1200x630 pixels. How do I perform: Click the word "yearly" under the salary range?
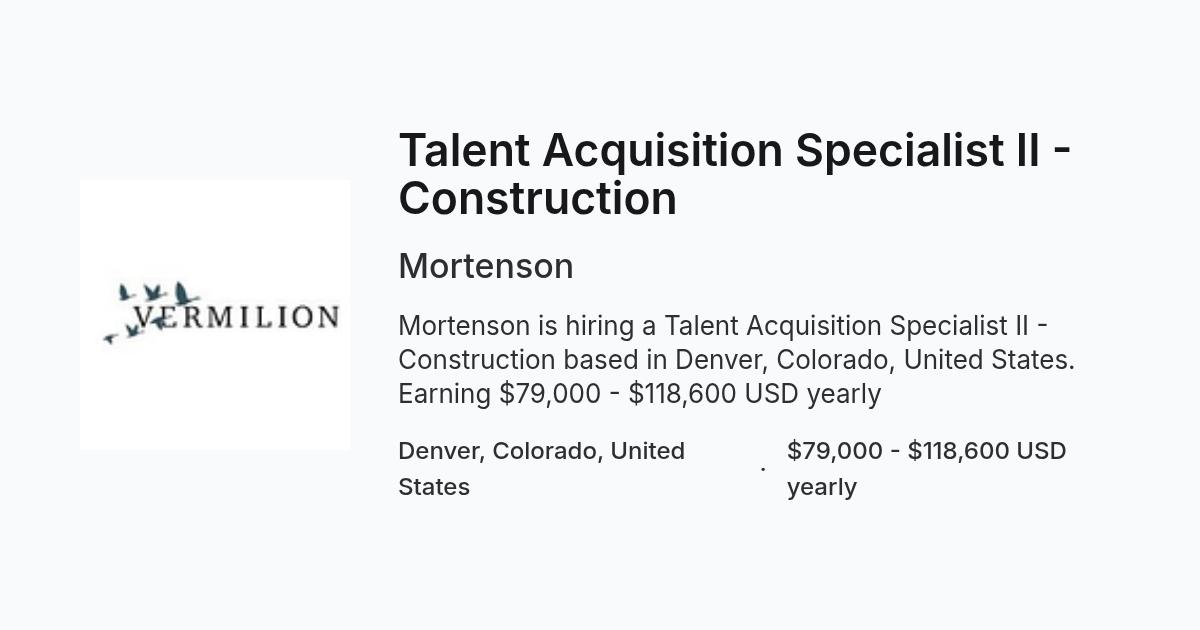pos(822,487)
